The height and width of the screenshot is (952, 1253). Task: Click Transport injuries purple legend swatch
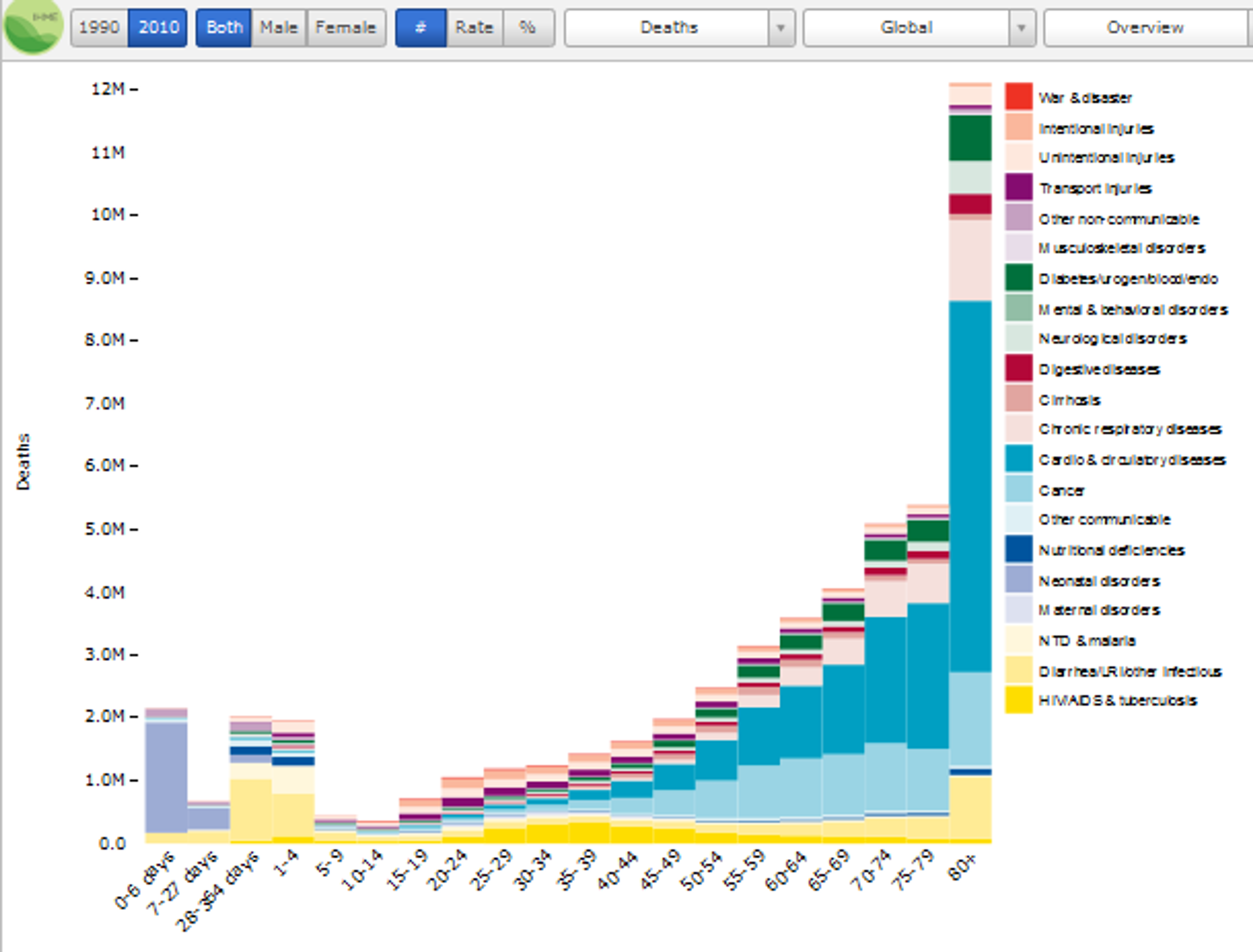click(1018, 187)
